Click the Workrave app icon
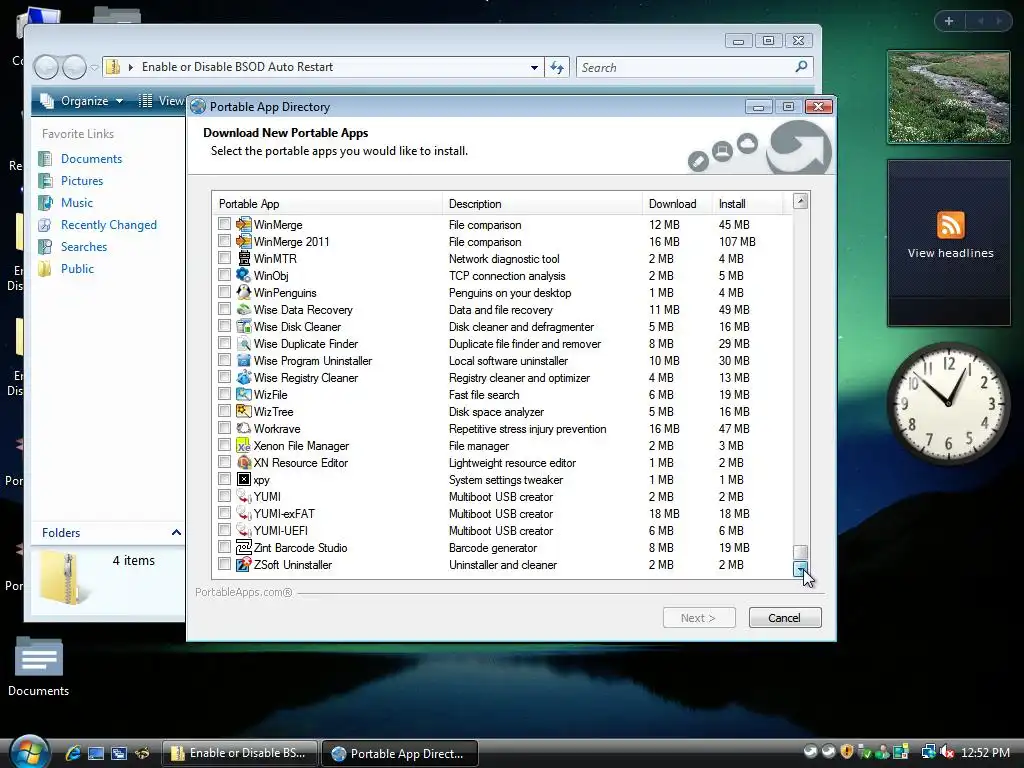The image size is (1024, 768). coord(244,428)
